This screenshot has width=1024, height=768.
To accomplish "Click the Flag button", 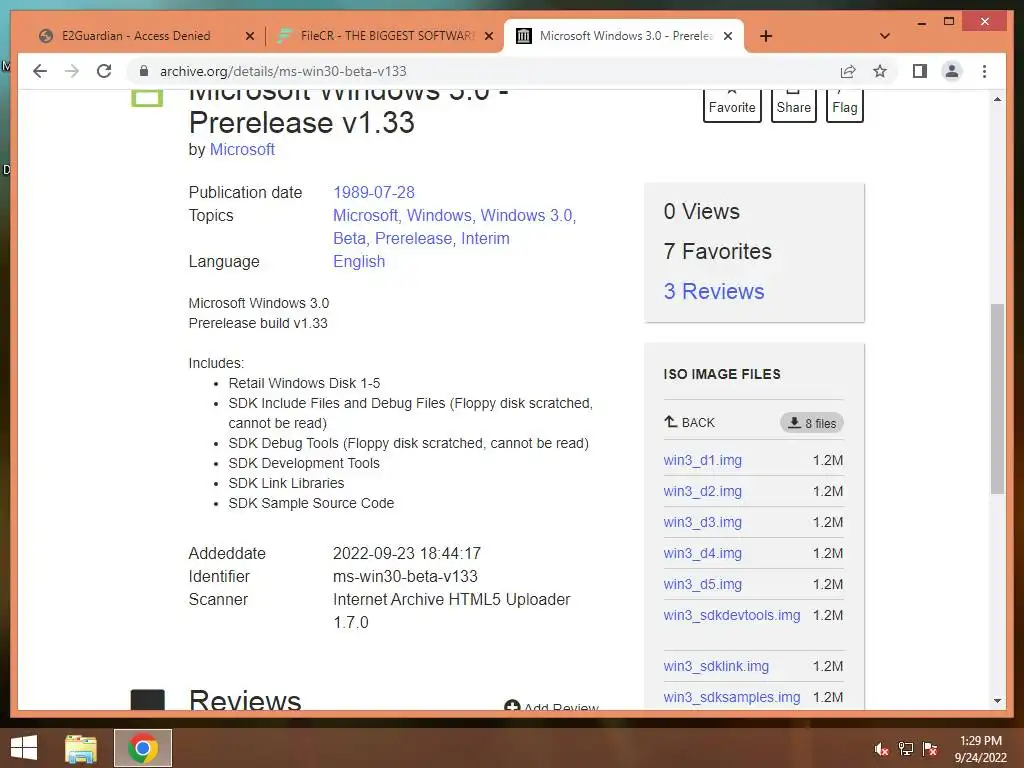I will [x=844, y=106].
